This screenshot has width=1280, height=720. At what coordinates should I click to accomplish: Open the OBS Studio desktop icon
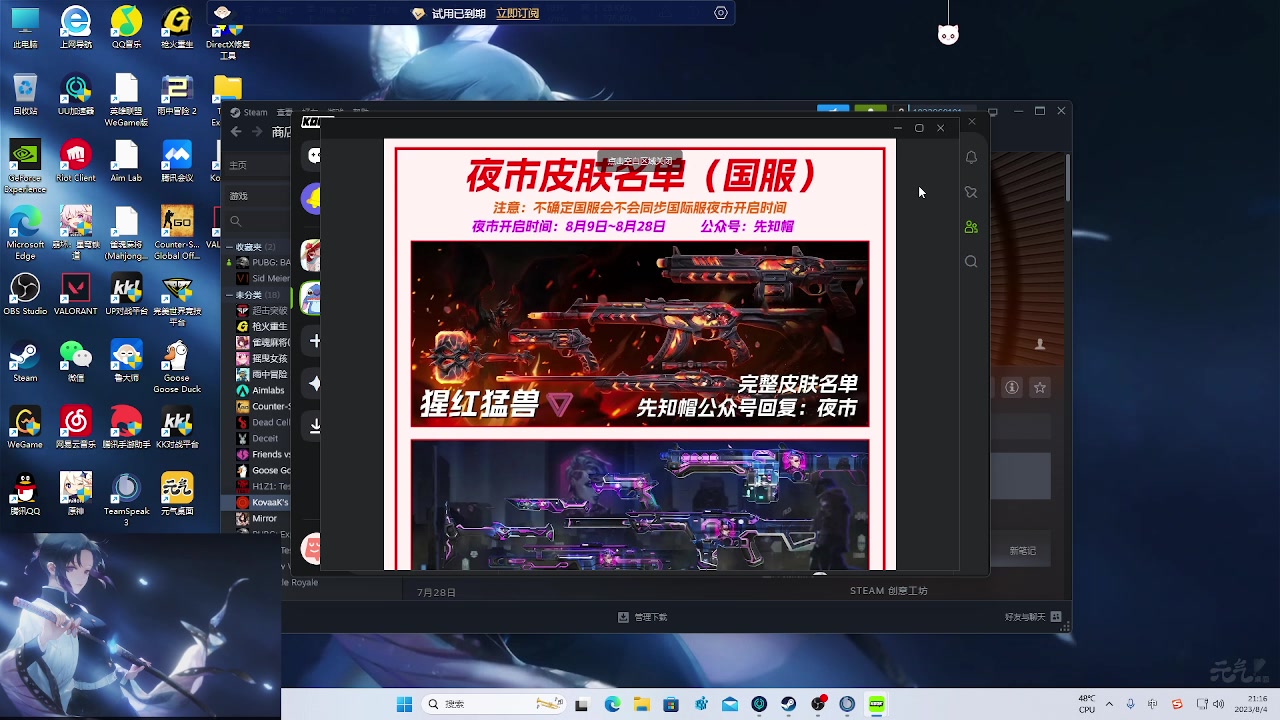point(25,294)
